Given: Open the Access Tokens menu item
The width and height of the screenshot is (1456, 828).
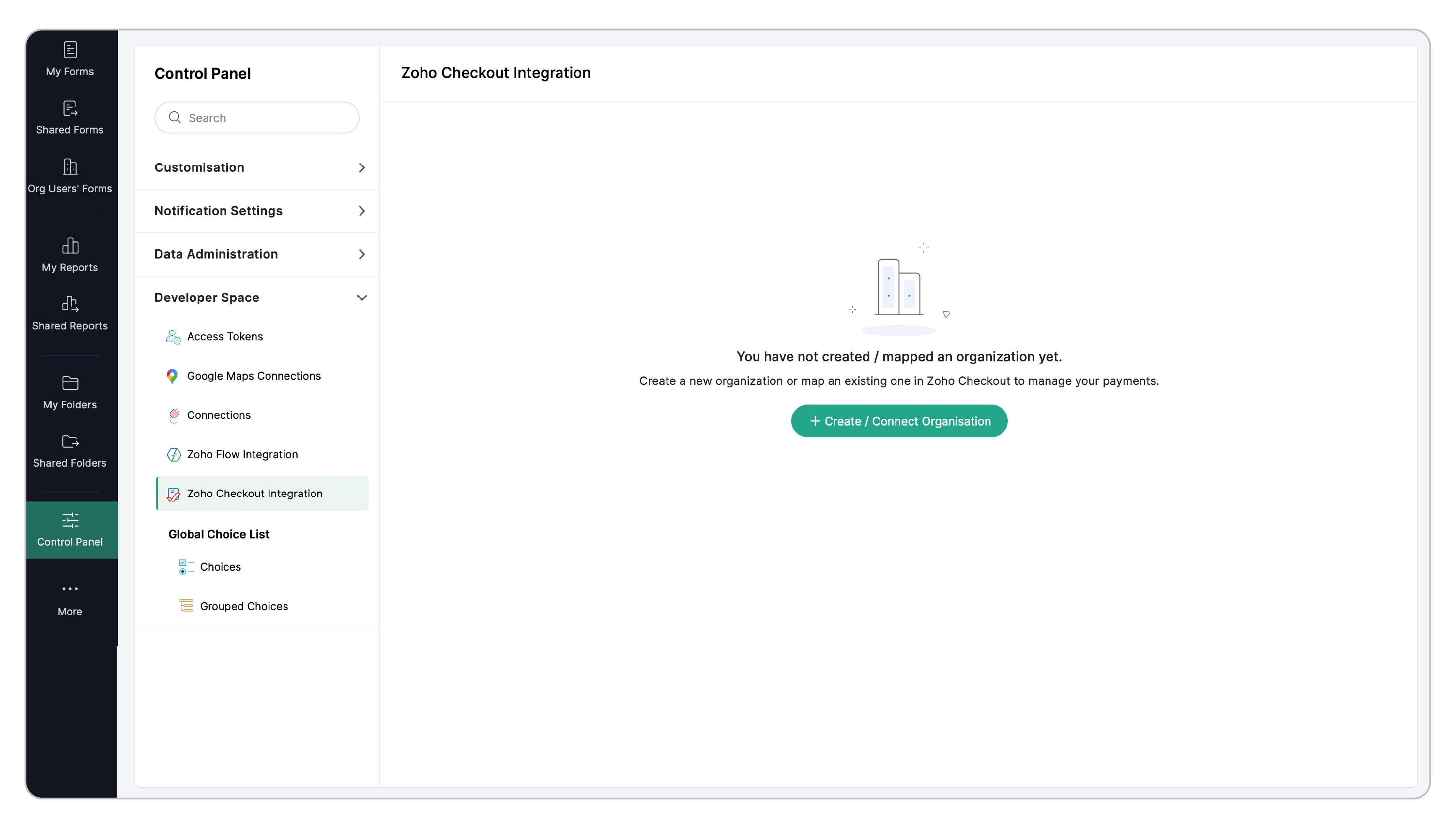Looking at the screenshot, I should point(225,336).
